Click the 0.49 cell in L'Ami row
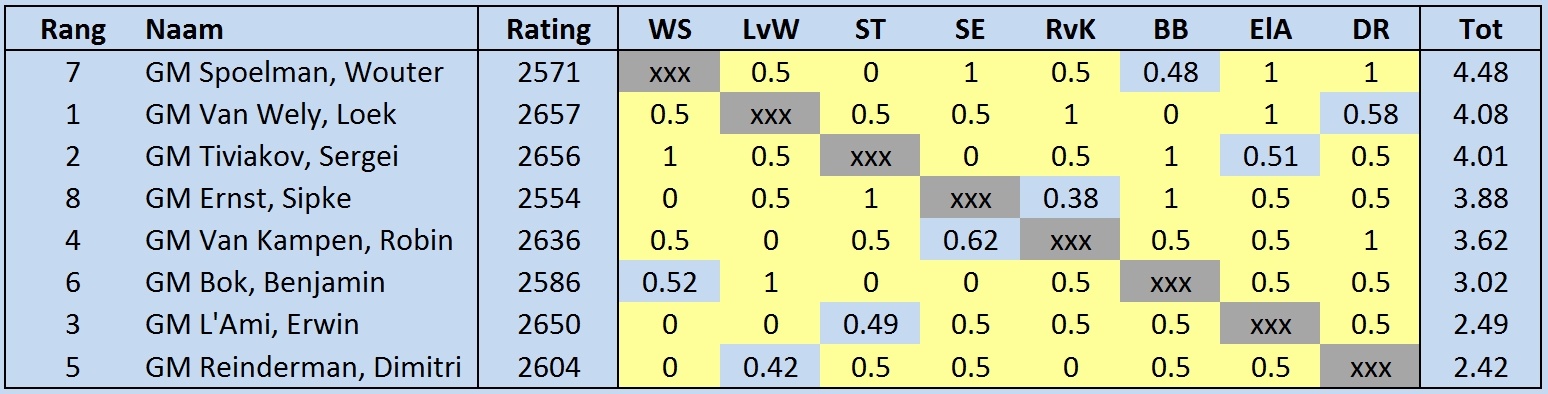Image resolution: width=1548 pixels, height=394 pixels. tap(869, 326)
